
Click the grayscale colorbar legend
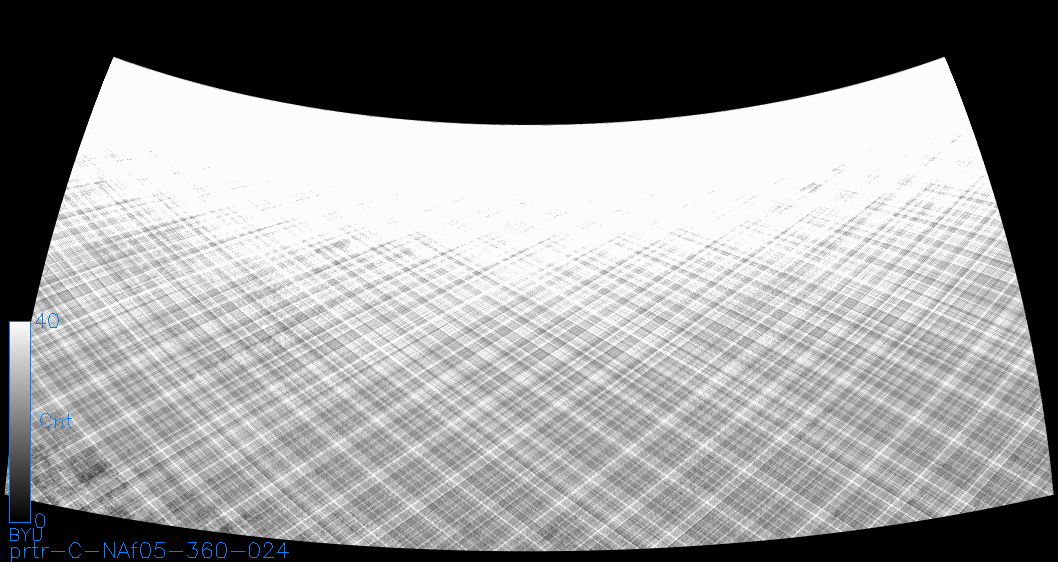click(20, 422)
